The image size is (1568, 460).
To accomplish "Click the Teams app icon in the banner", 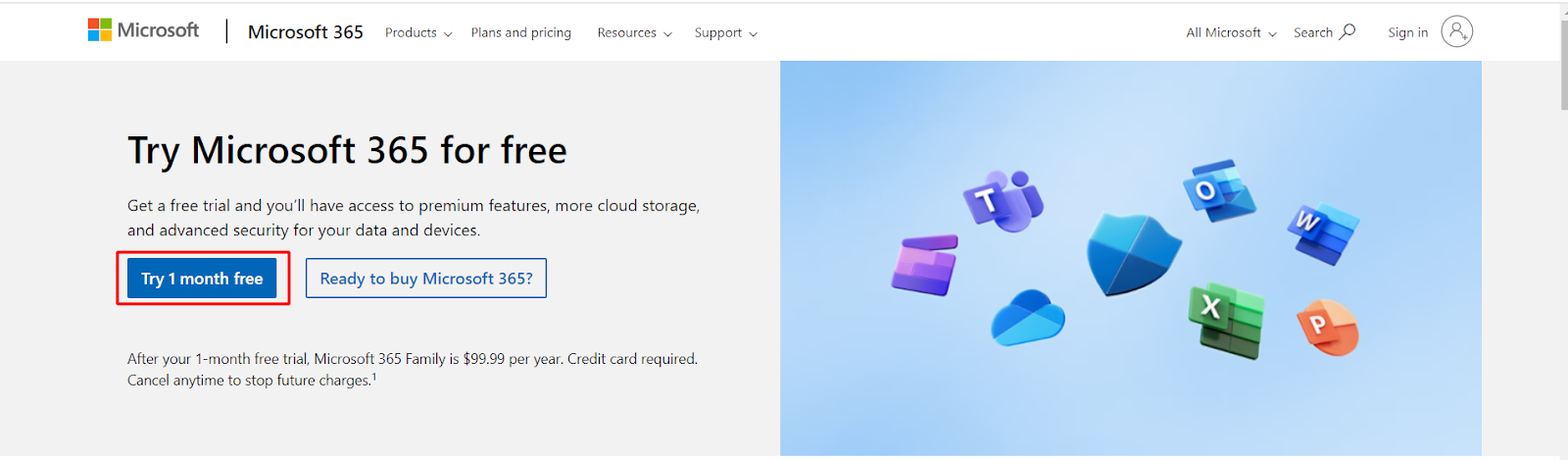I will pos(1003,201).
